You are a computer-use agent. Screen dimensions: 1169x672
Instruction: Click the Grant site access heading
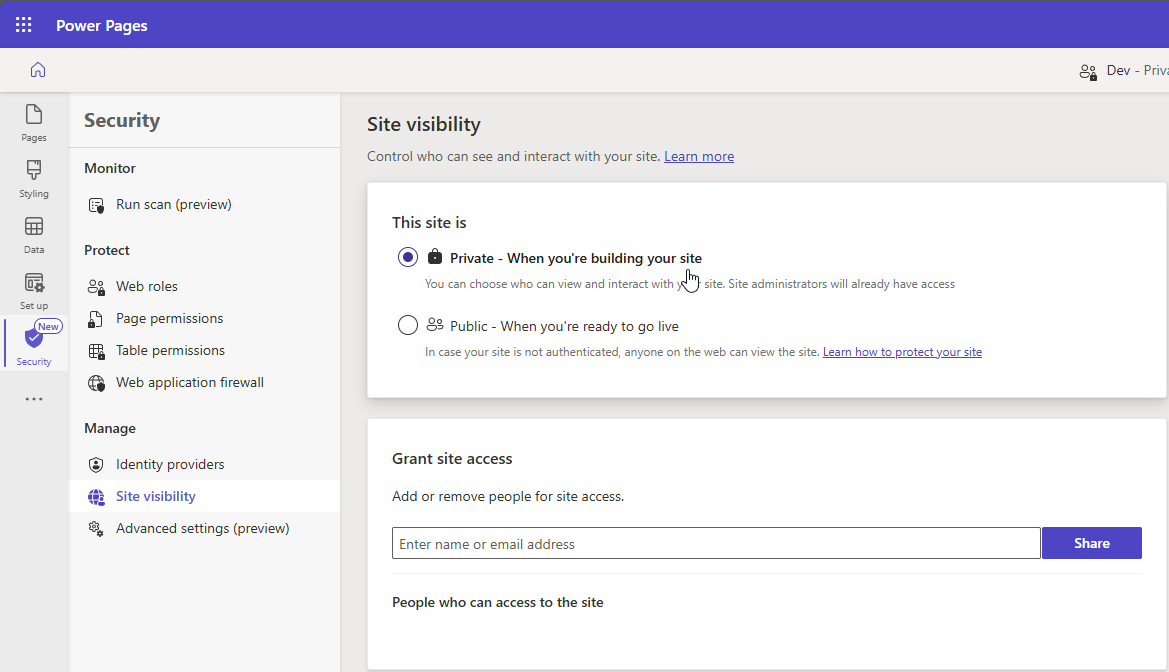pos(452,459)
